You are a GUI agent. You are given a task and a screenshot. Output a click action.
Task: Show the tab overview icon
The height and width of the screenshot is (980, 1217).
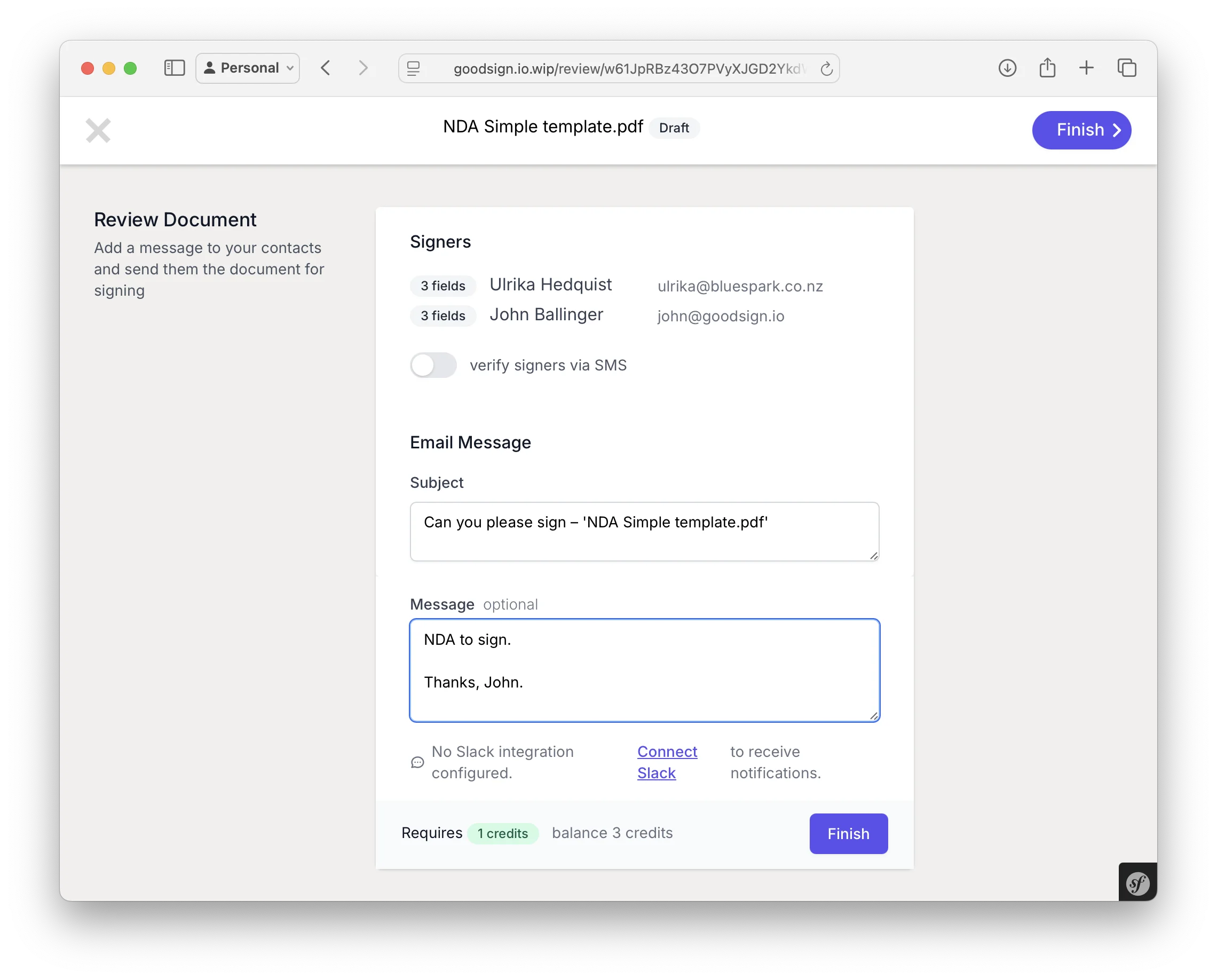pos(1127,68)
